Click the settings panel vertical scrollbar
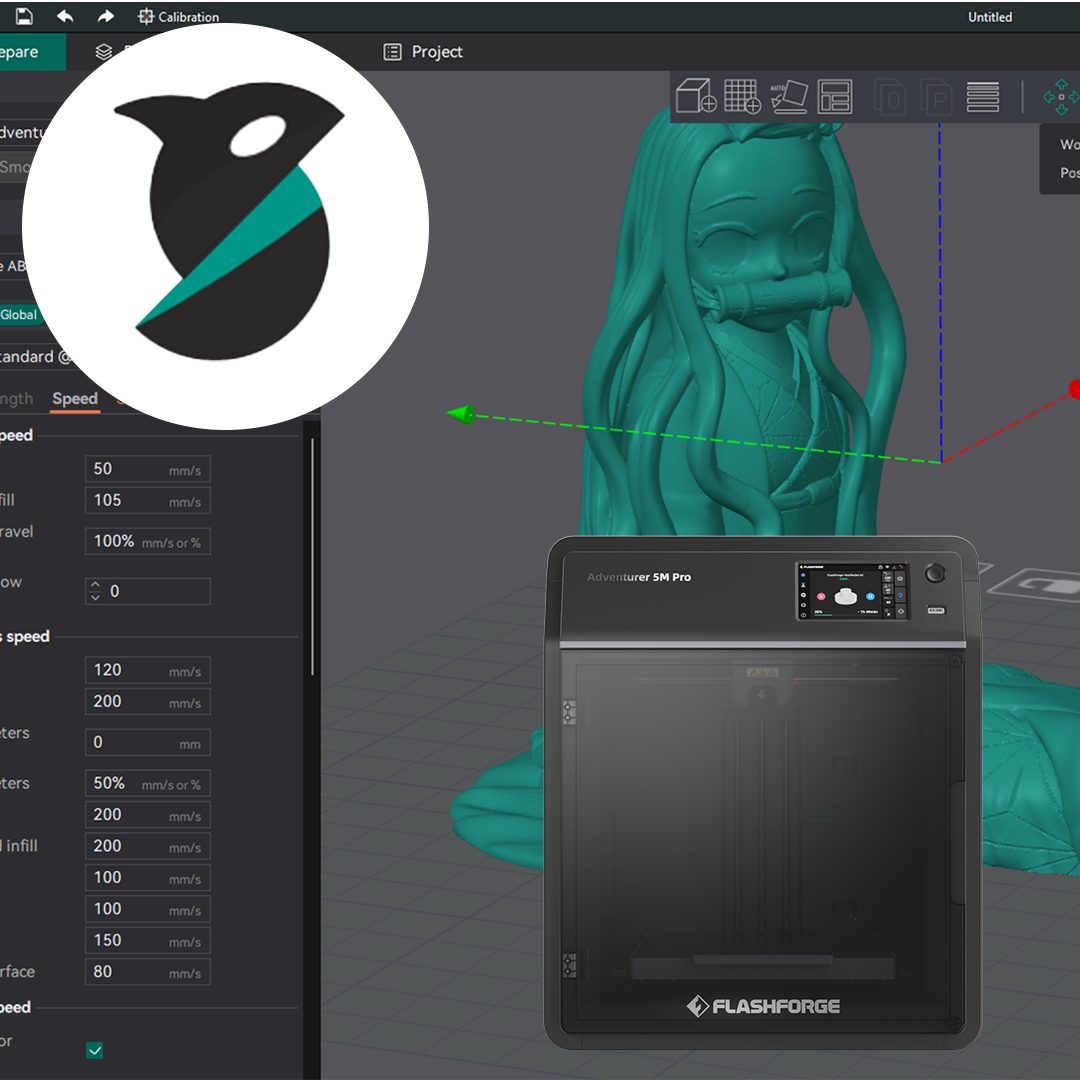Image resolution: width=1080 pixels, height=1080 pixels. click(x=313, y=557)
